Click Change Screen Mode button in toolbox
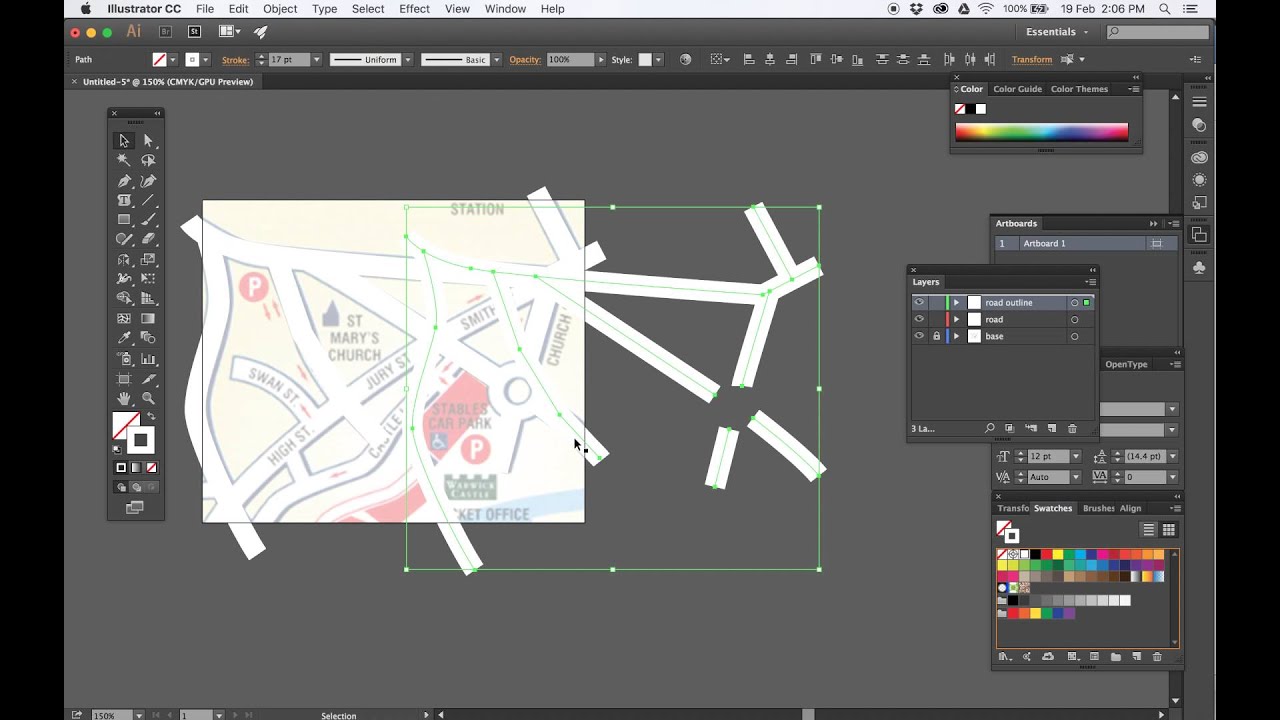Image resolution: width=1280 pixels, height=720 pixels. click(135, 508)
